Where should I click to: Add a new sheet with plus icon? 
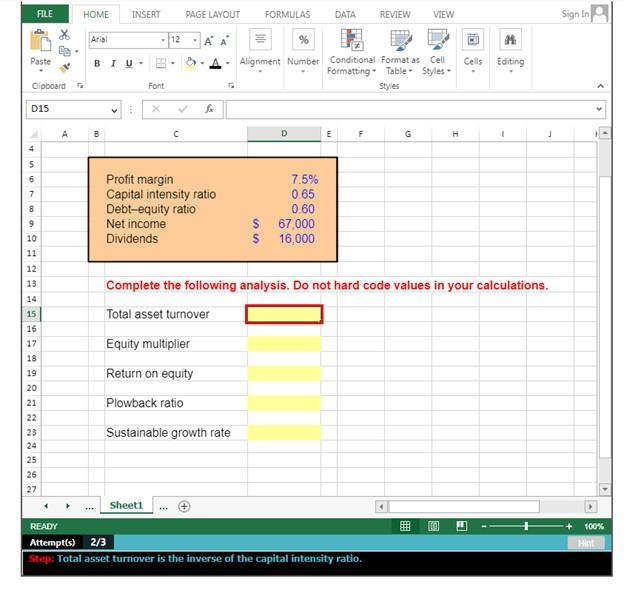click(184, 506)
